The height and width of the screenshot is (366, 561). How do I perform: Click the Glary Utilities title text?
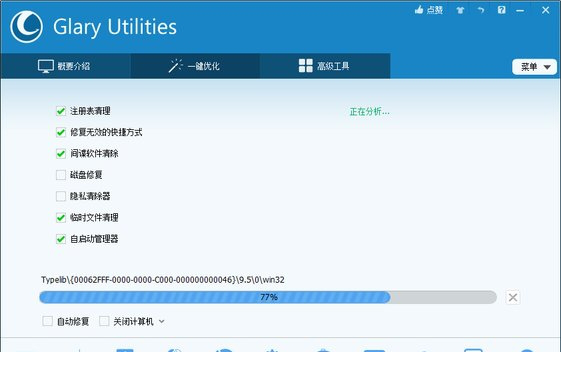tap(115, 27)
